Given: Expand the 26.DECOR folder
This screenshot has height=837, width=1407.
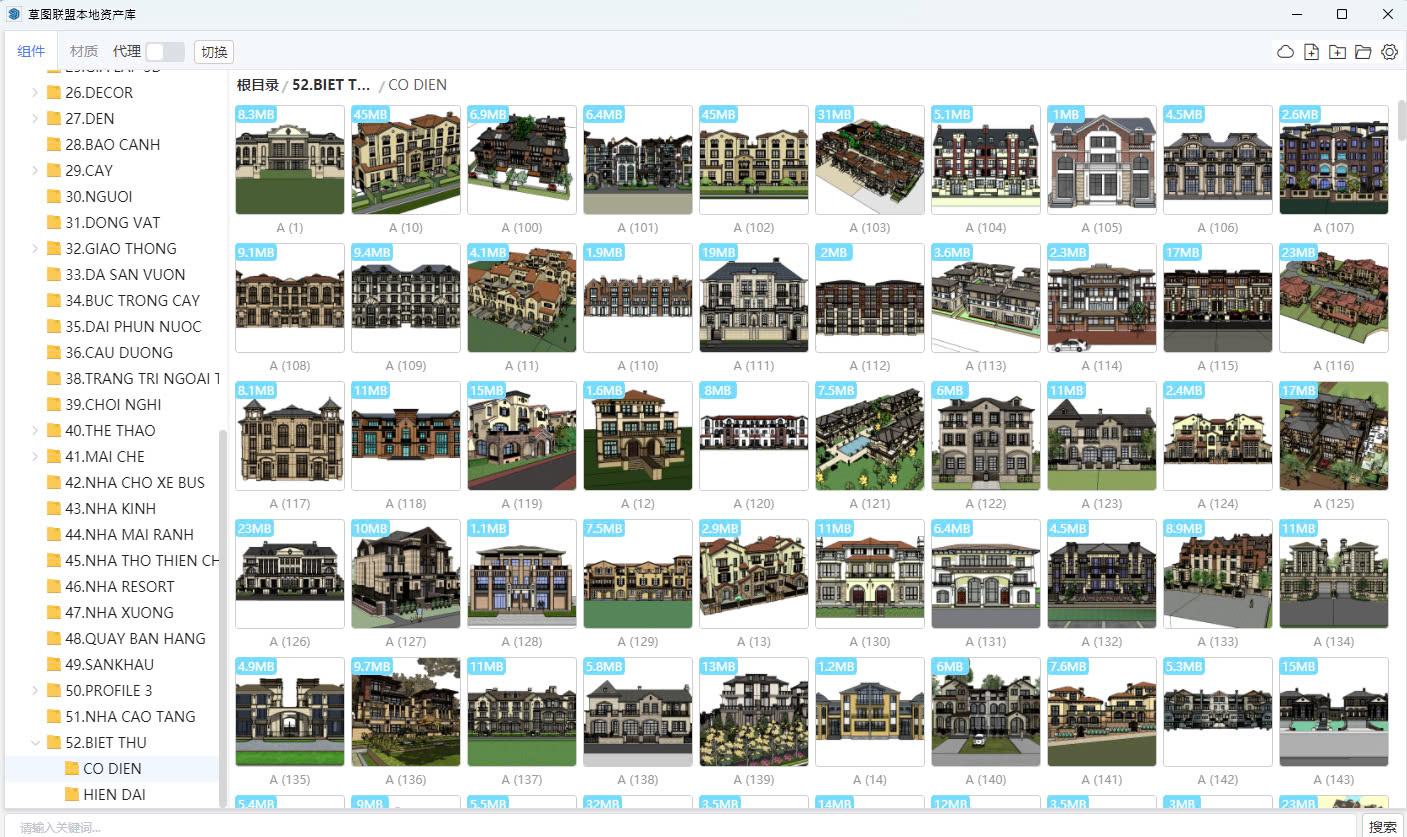Looking at the screenshot, I should 35,93.
